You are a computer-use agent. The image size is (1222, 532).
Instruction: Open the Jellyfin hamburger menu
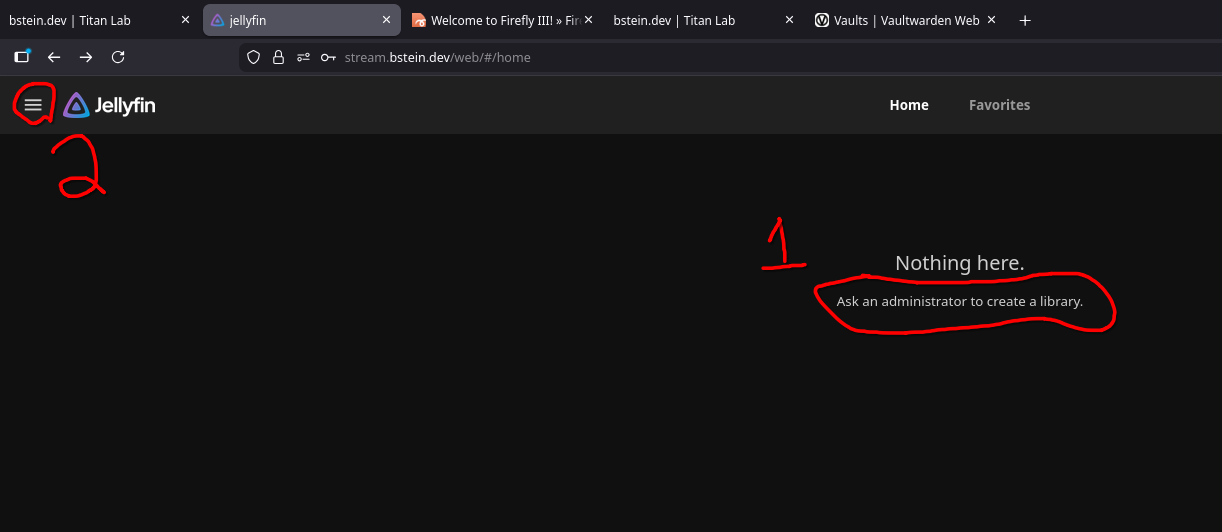click(x=33, y=104)
